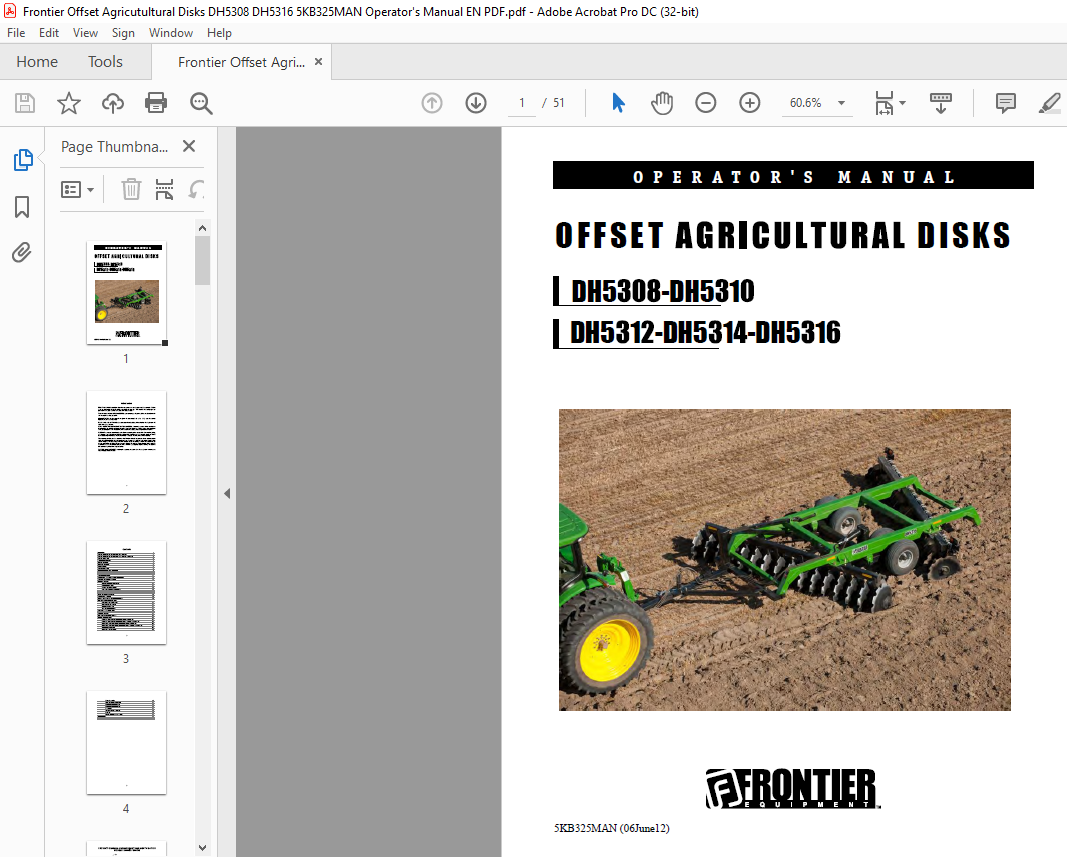
Task: Click the thumbnail panel scrollbar thumb
Action: [202, 261]
